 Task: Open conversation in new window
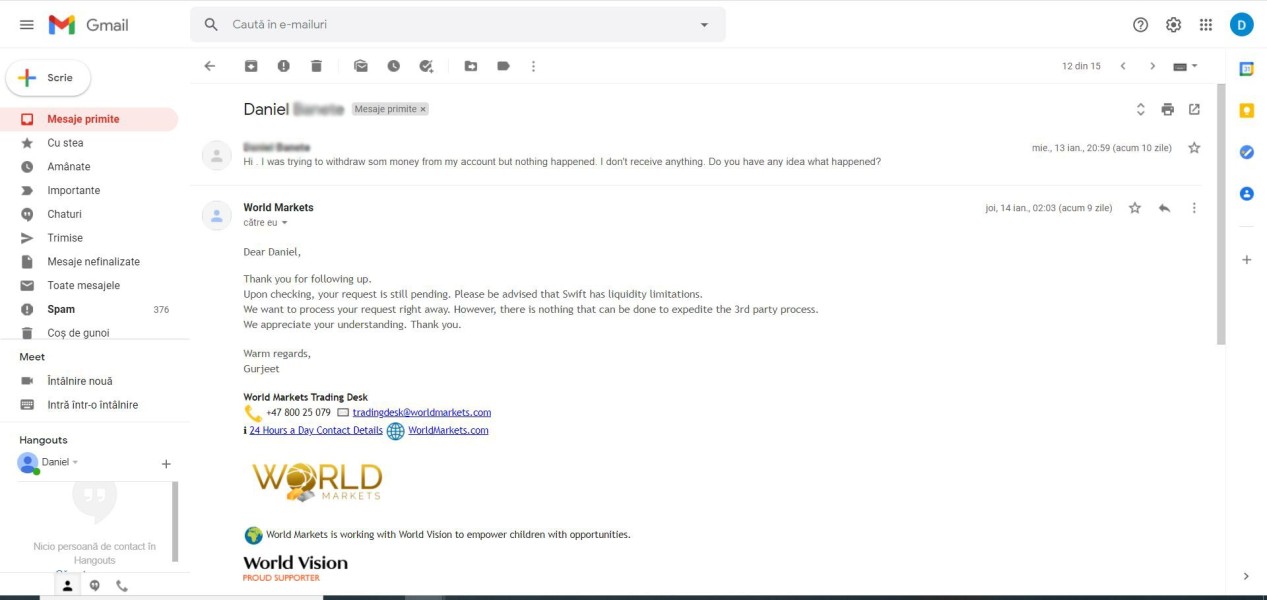pyautogui.click(x=1194, y=109)
